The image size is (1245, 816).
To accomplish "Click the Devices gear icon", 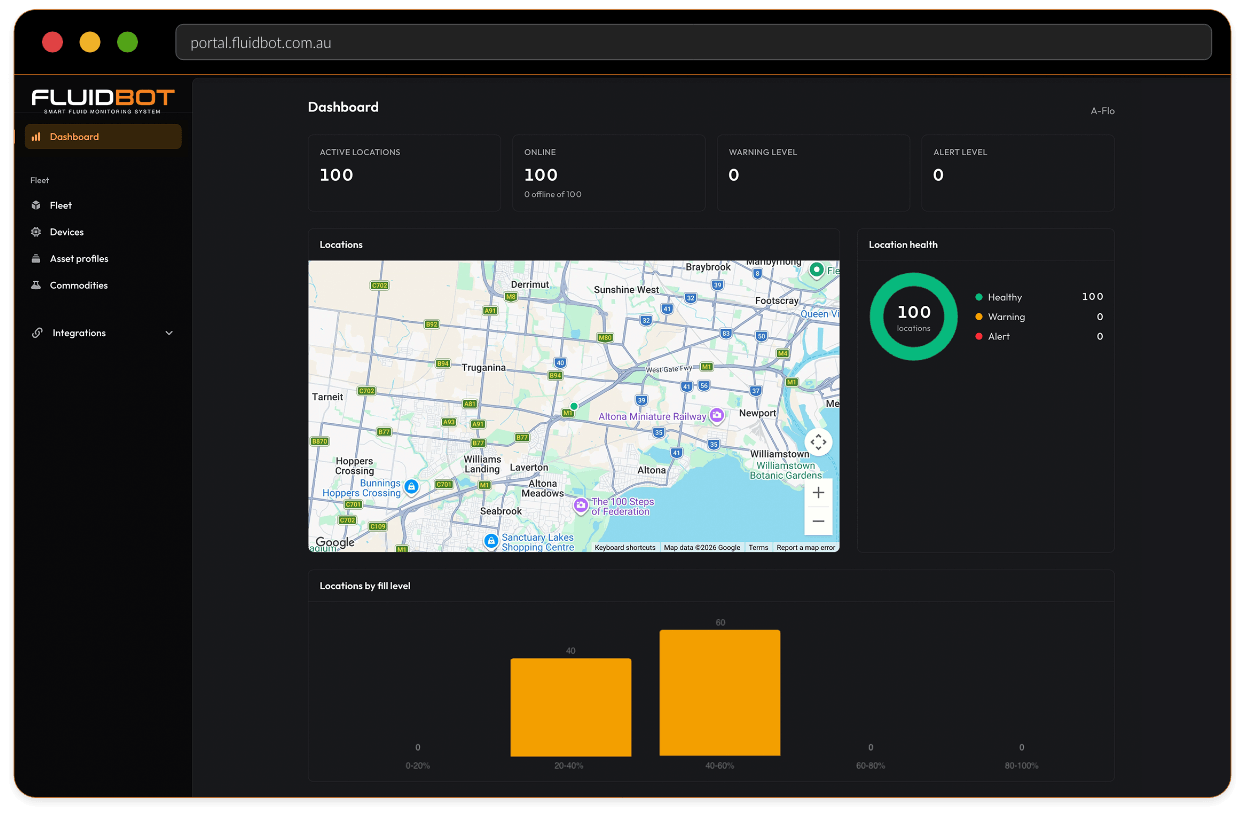I will tap(36, 232).
